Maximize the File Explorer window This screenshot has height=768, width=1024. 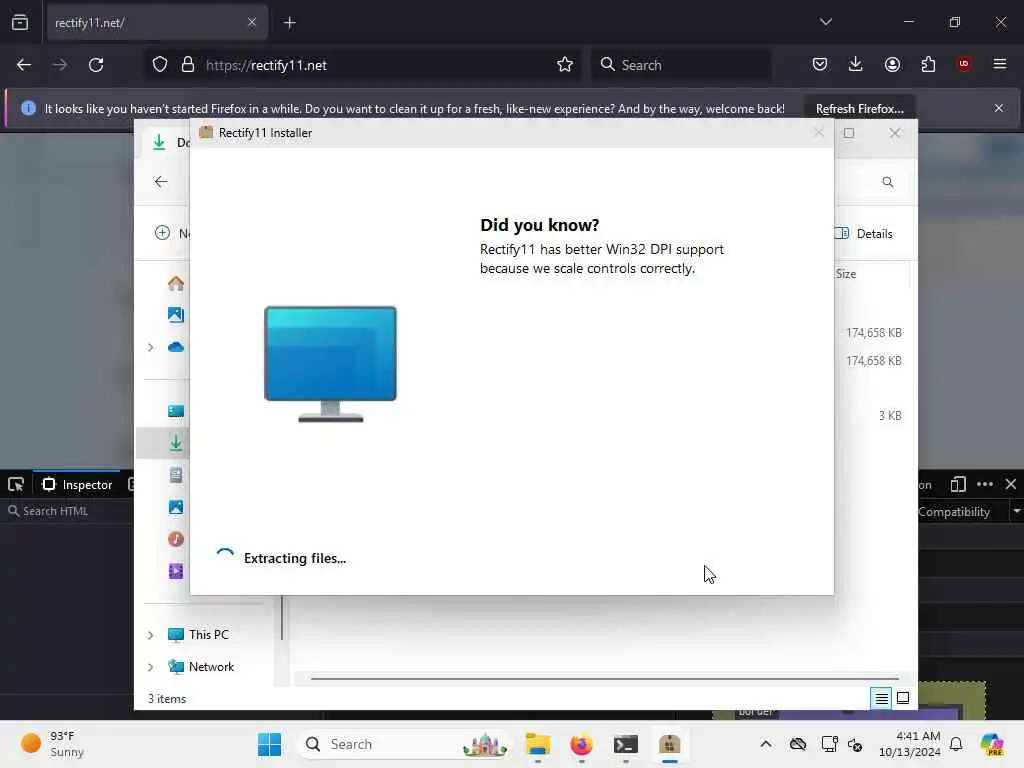[x=849, y=133]
